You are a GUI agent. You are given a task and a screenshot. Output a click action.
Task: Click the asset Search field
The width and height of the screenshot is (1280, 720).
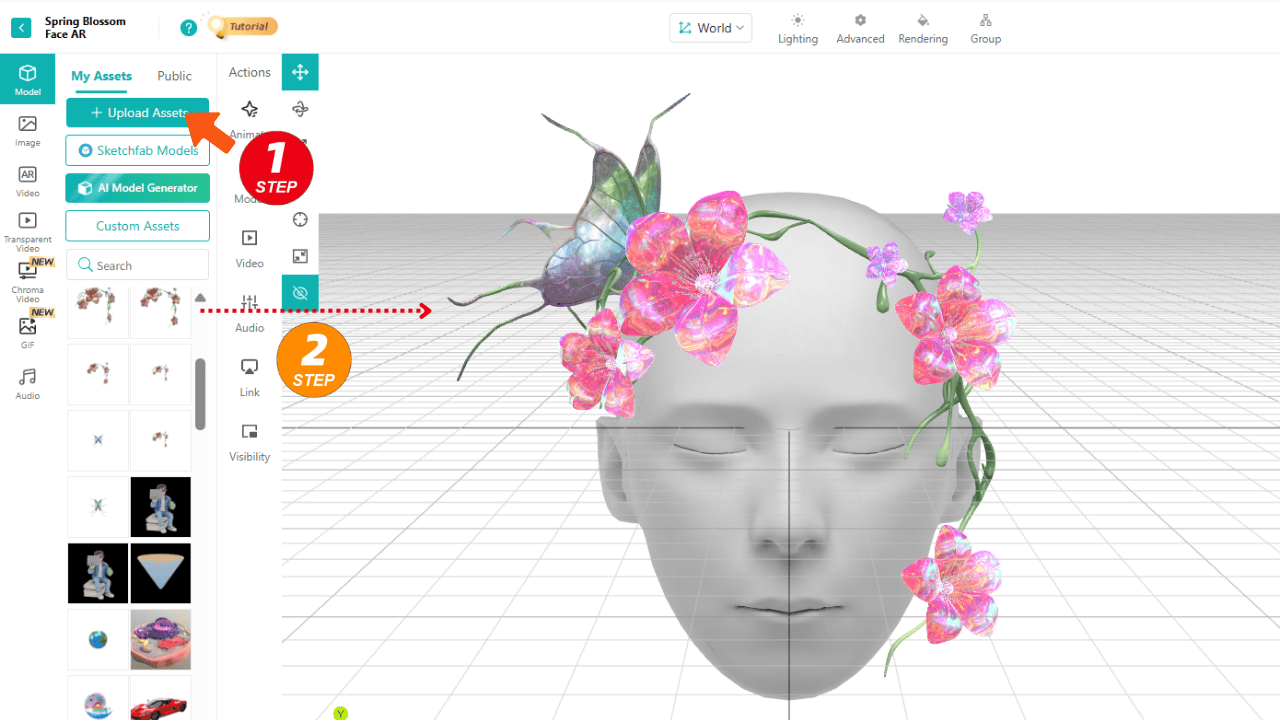pos(138,265)
